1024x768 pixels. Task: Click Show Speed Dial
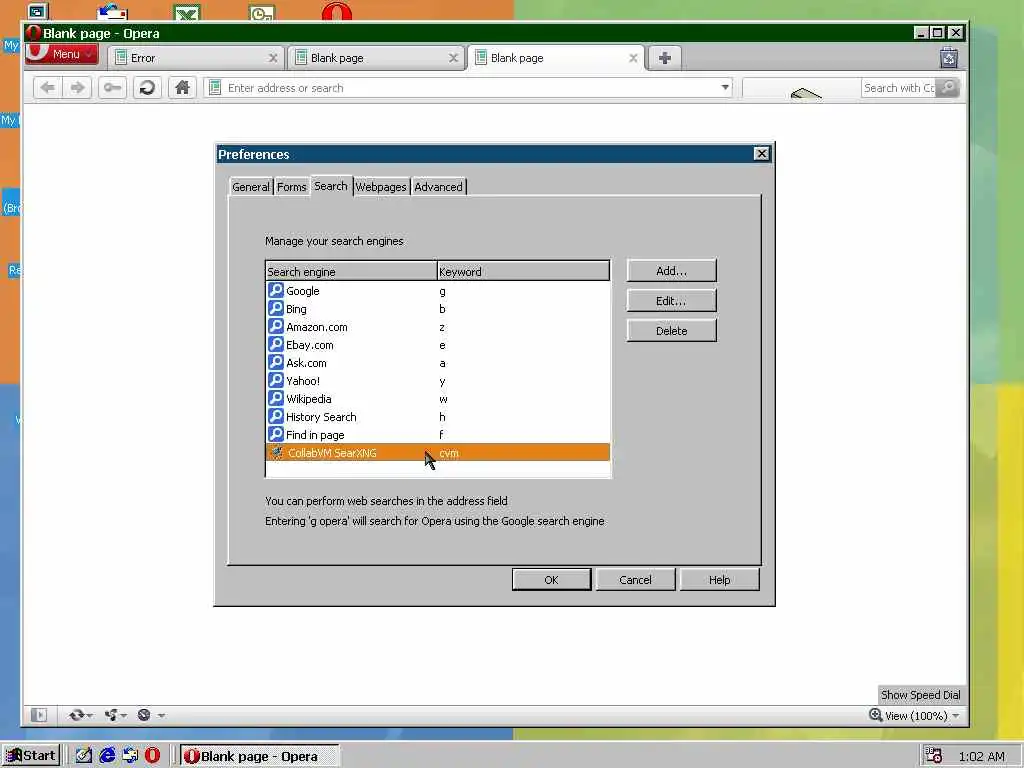click(x=920, y=695)
